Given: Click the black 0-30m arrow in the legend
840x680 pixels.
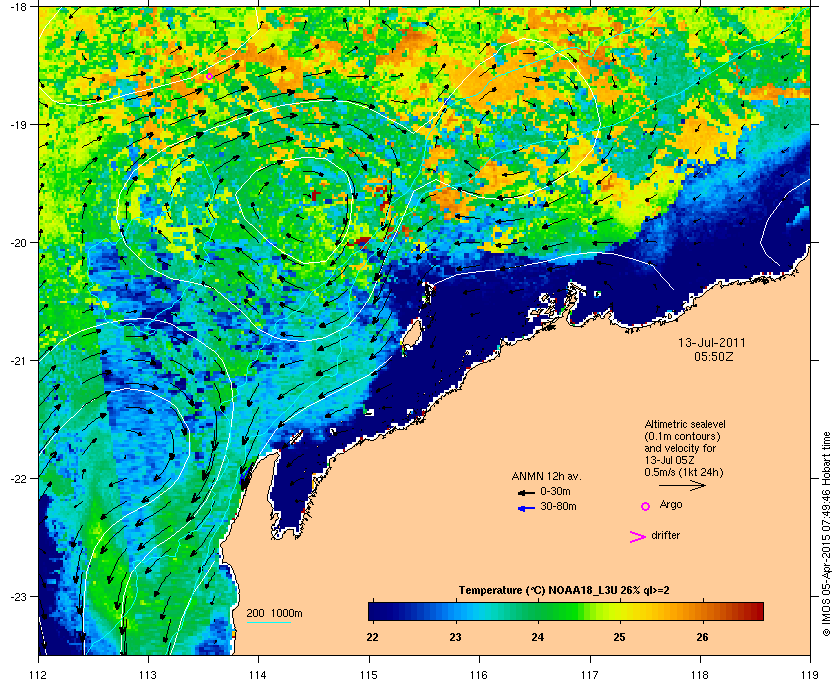Looking at the screenshot, I should pos(526,492).
